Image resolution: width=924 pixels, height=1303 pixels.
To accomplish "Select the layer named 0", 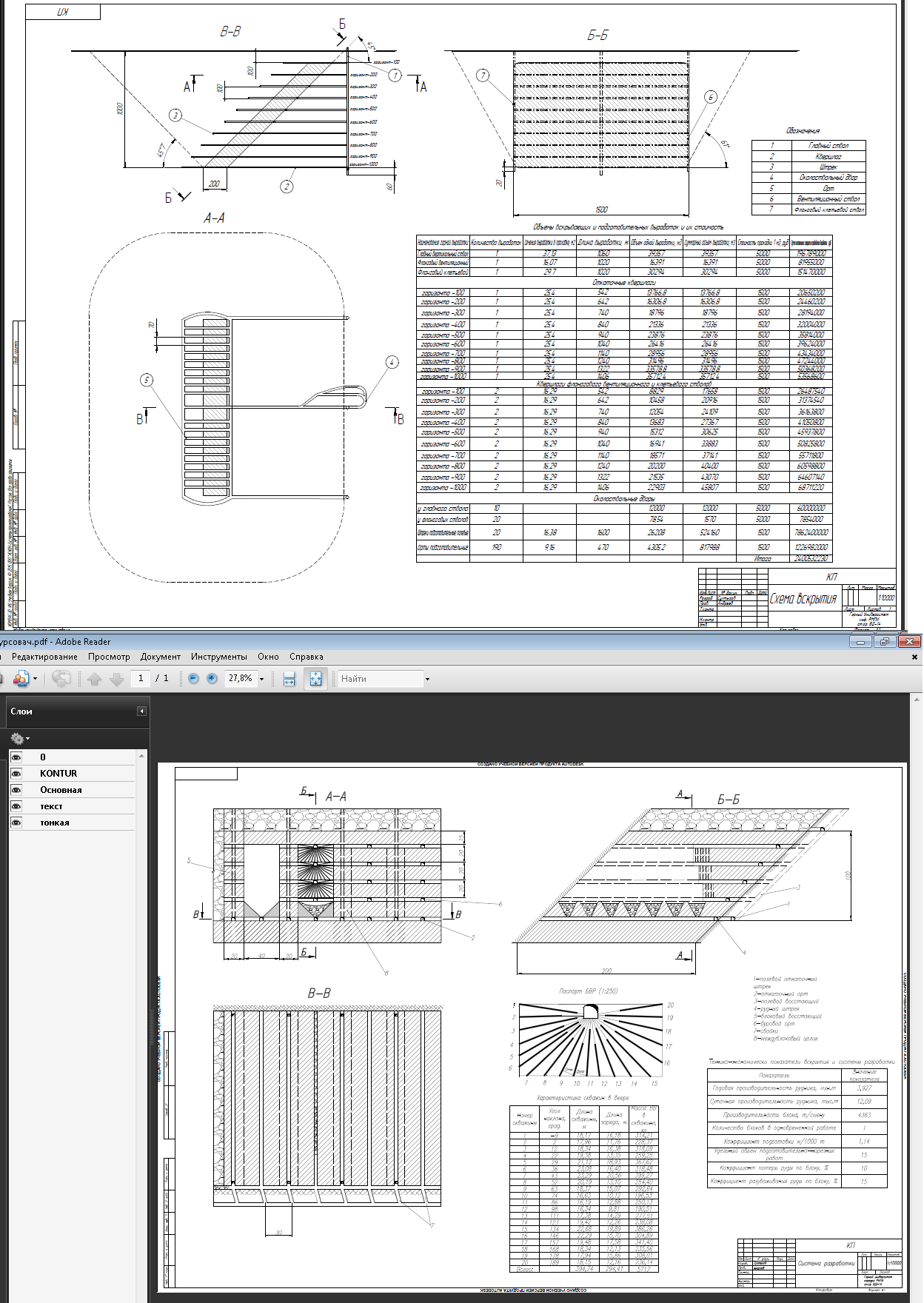I will pos(43,757).
